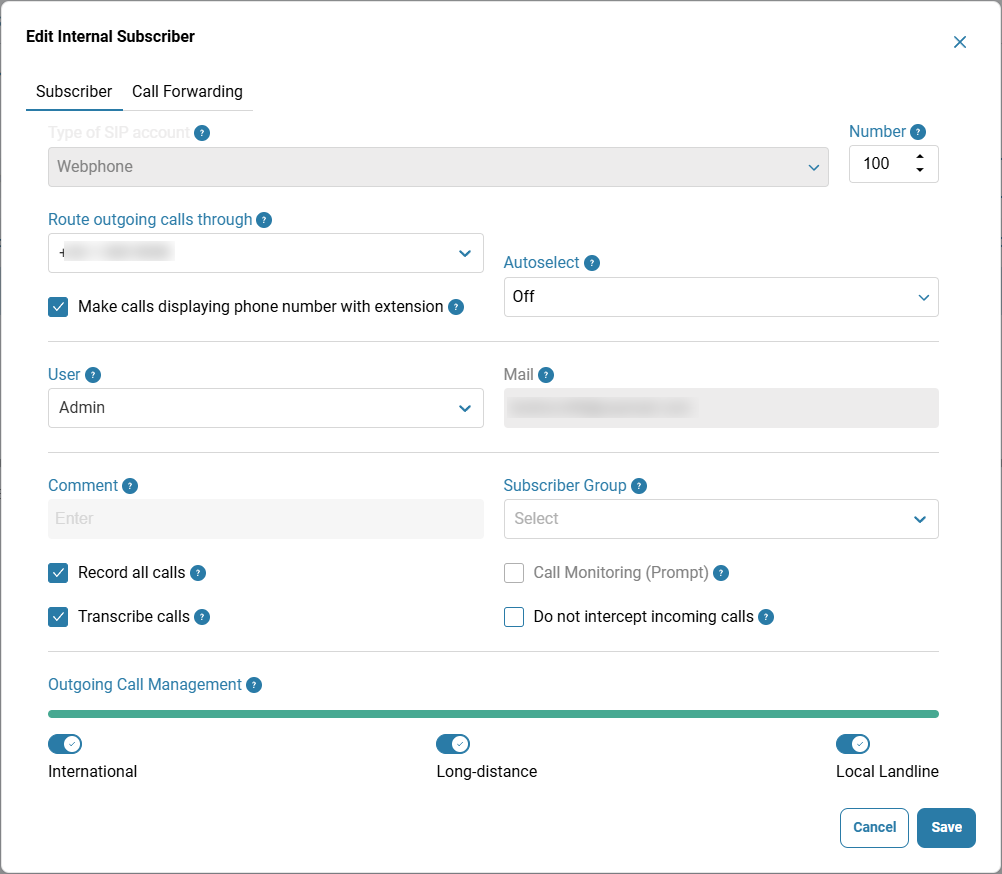
Task: Expand Route outgoing calls through dropdown
Action: 266,254
